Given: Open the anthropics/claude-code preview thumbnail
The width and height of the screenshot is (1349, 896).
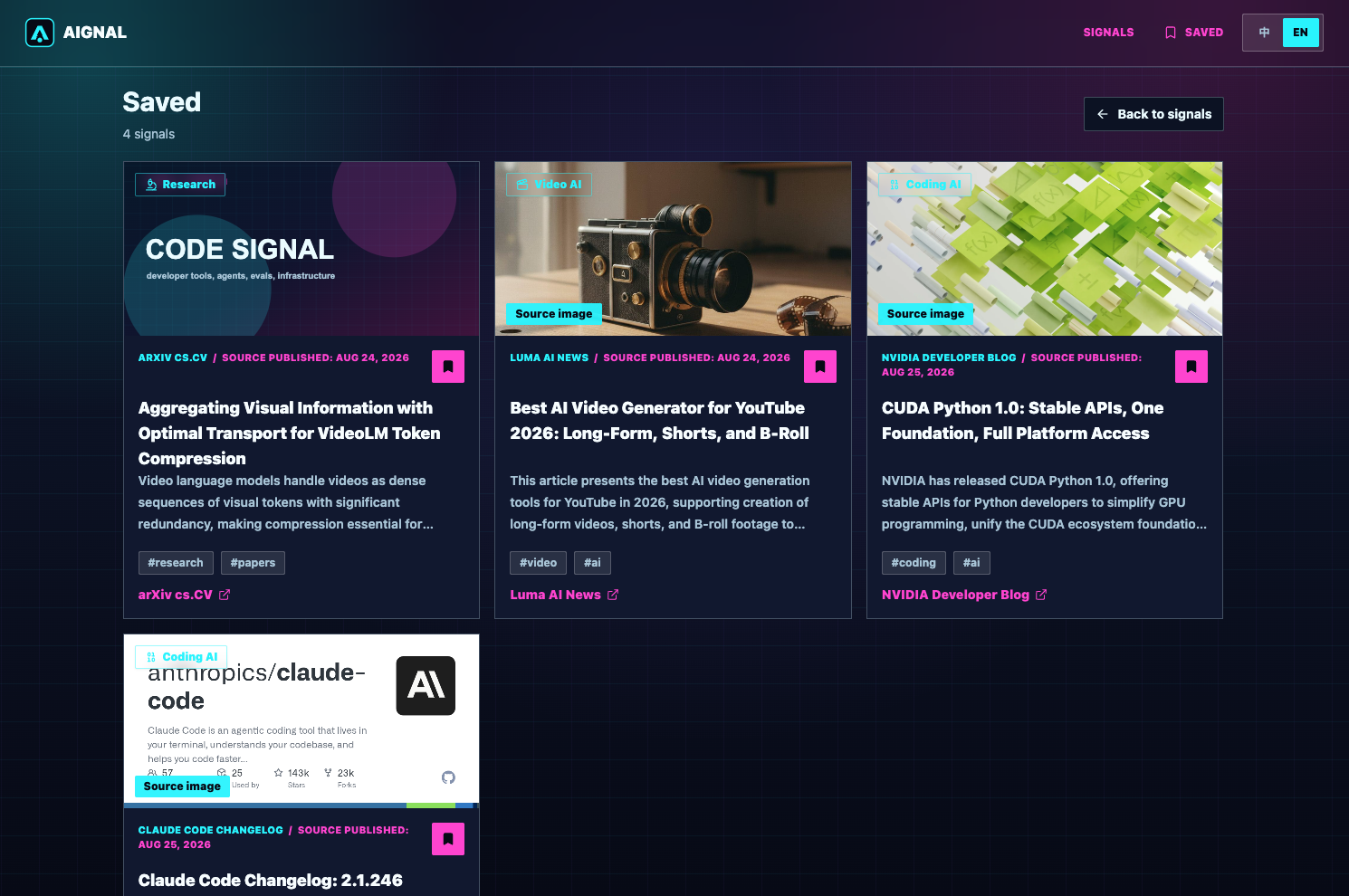Looking at the screenshot, I should pyautogui.click(x=301, y=721).
